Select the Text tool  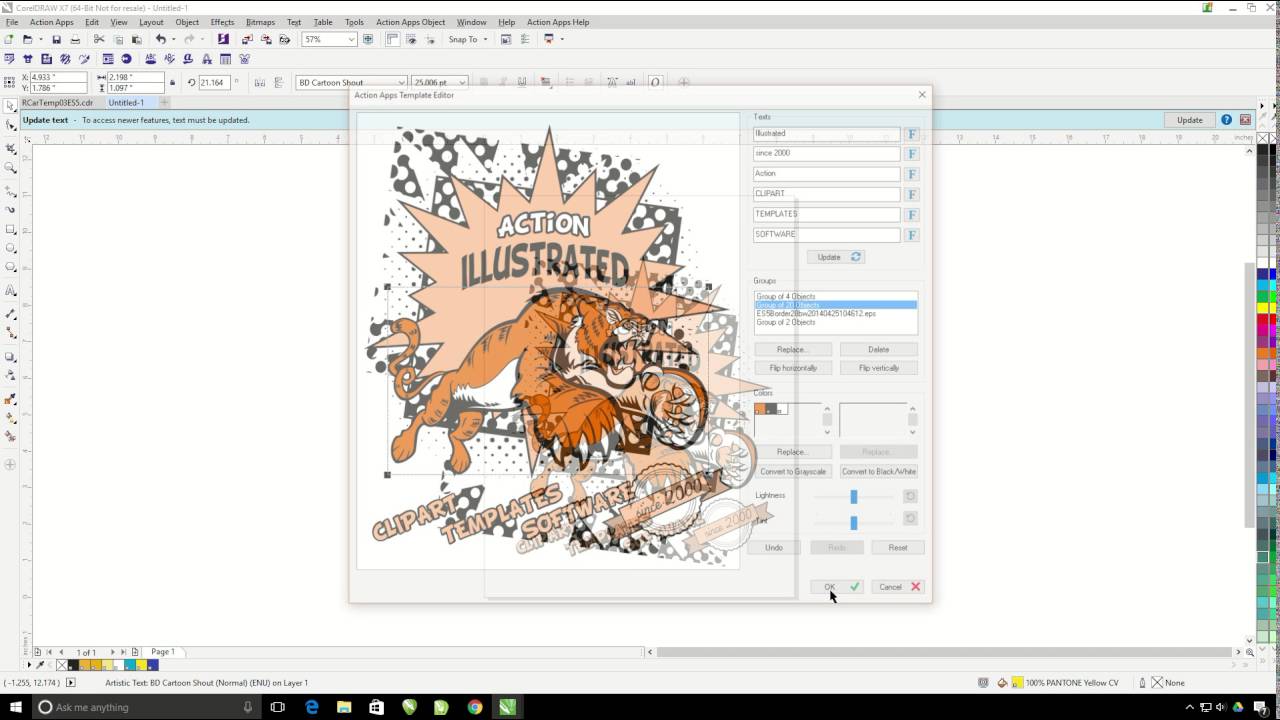tap(11, 291)
